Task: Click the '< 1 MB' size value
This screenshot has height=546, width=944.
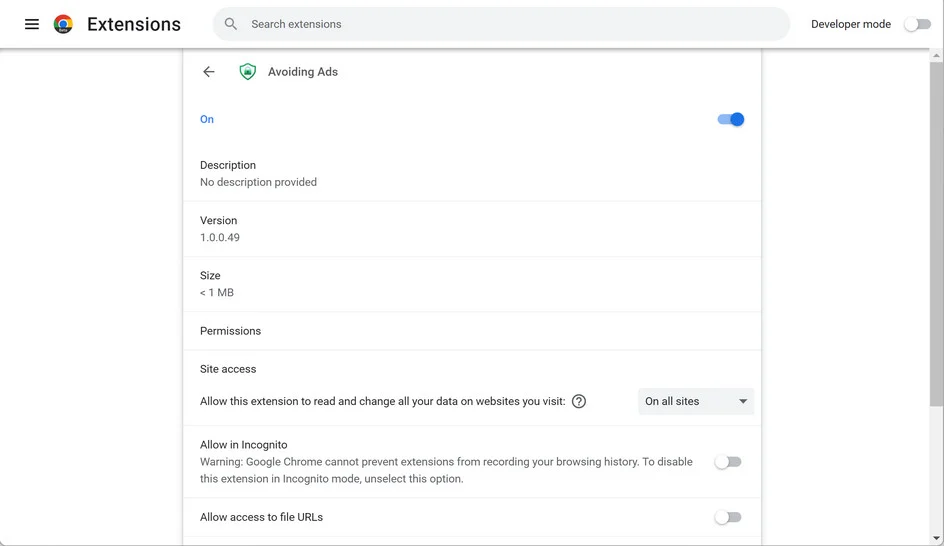Action: (x=217, y=293)
